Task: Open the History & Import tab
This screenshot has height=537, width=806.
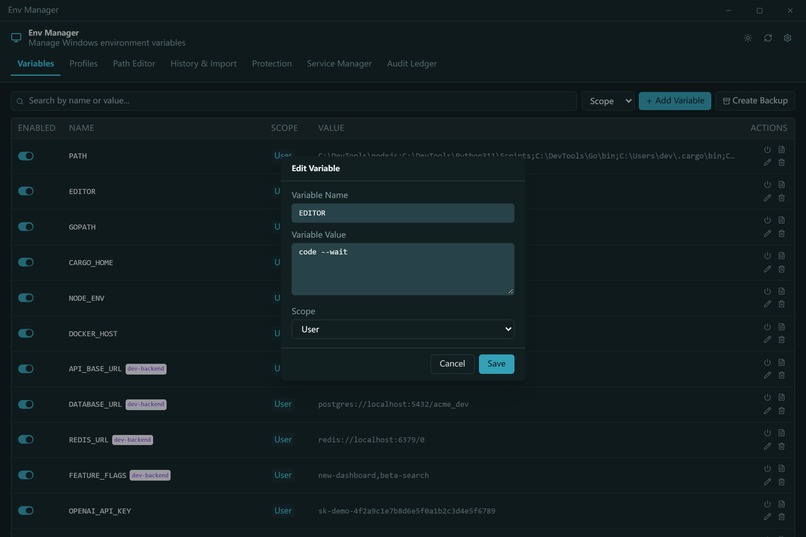Action: (204, 64)
